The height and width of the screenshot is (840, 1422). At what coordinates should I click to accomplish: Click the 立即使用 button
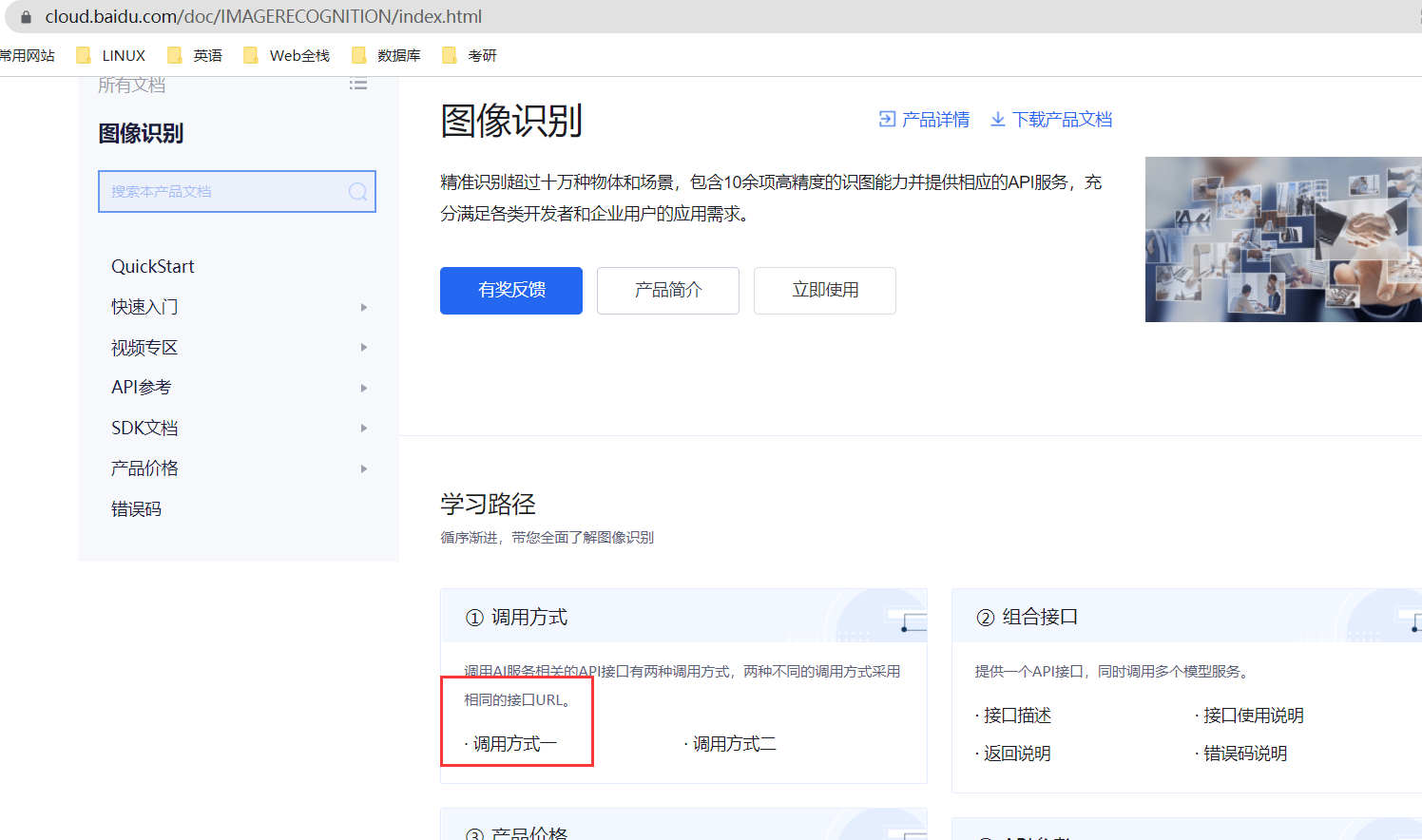click(x=825, y=290)
